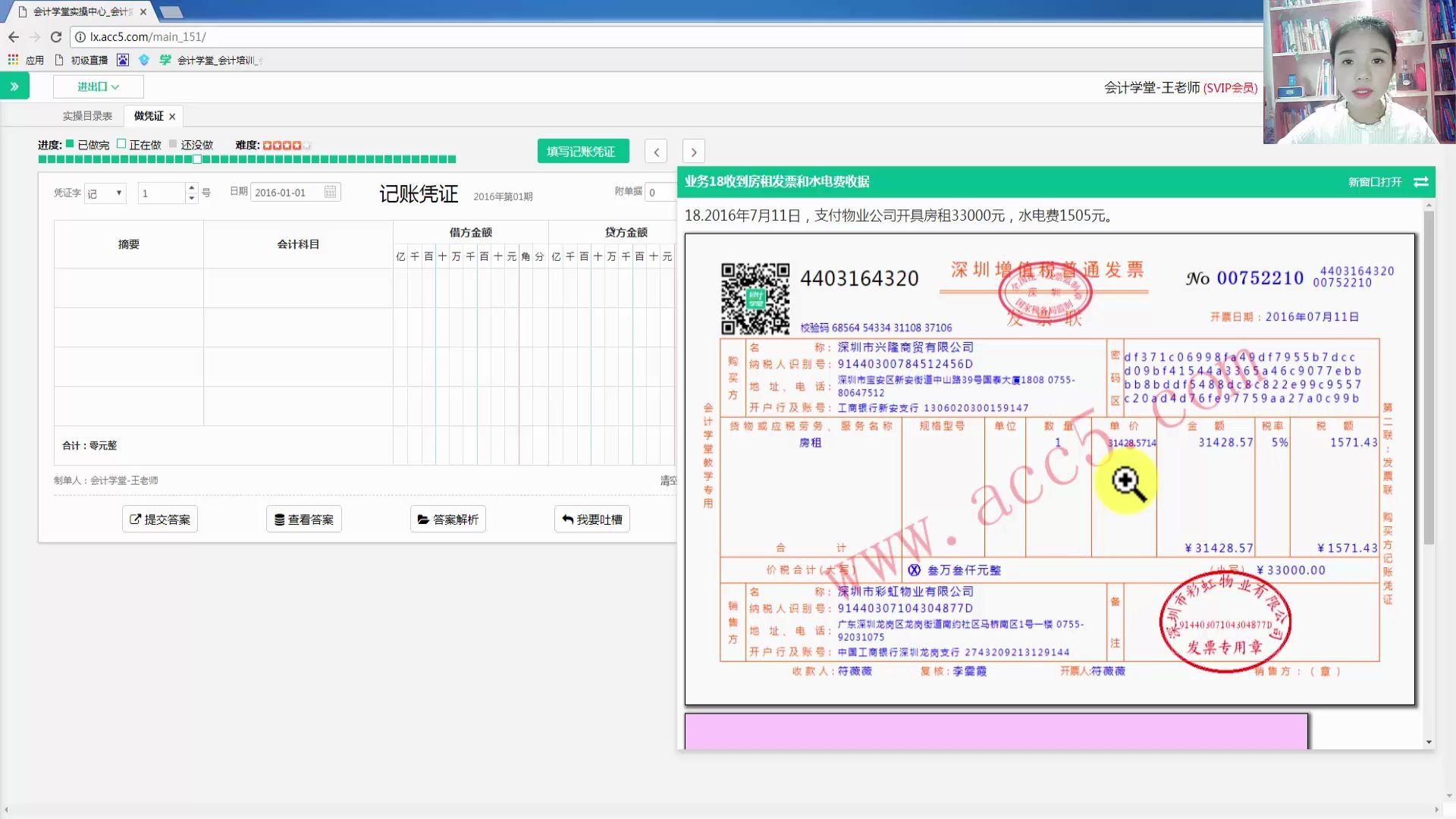Click the 已做完 green legend box
The width and height of the screenshot is (1456, 819).
coord(70,144)
